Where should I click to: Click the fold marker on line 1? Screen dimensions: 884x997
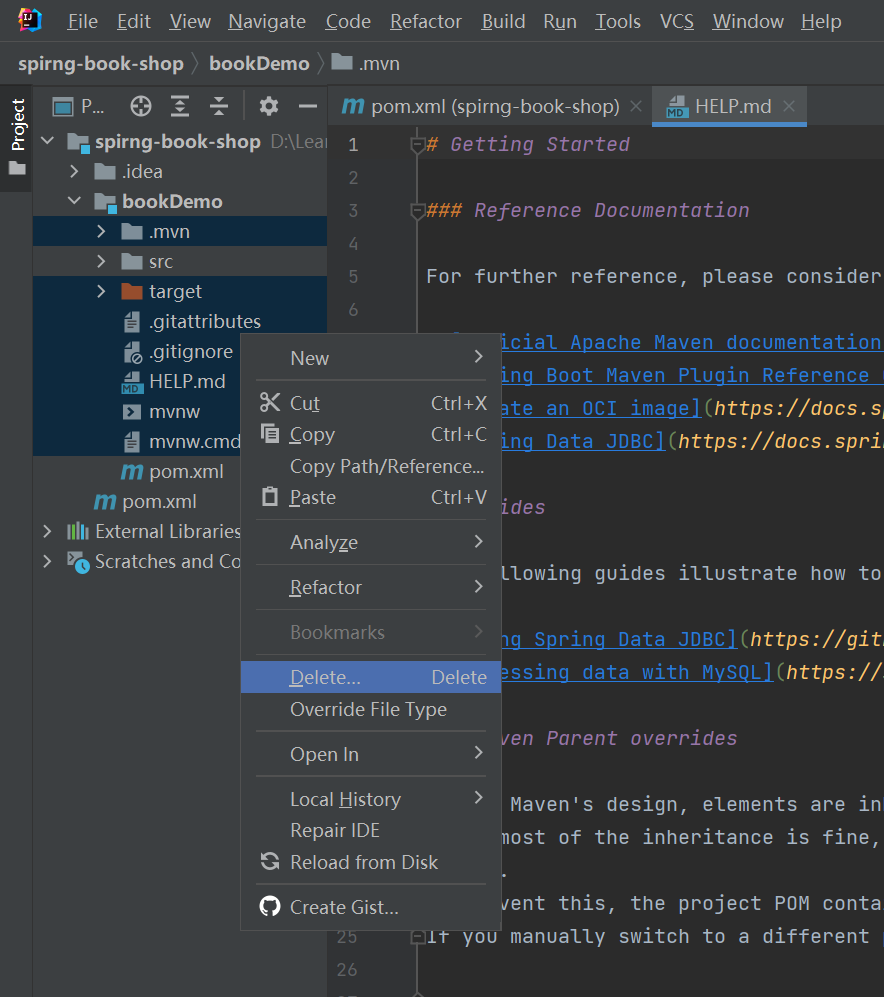coord(417,146)
